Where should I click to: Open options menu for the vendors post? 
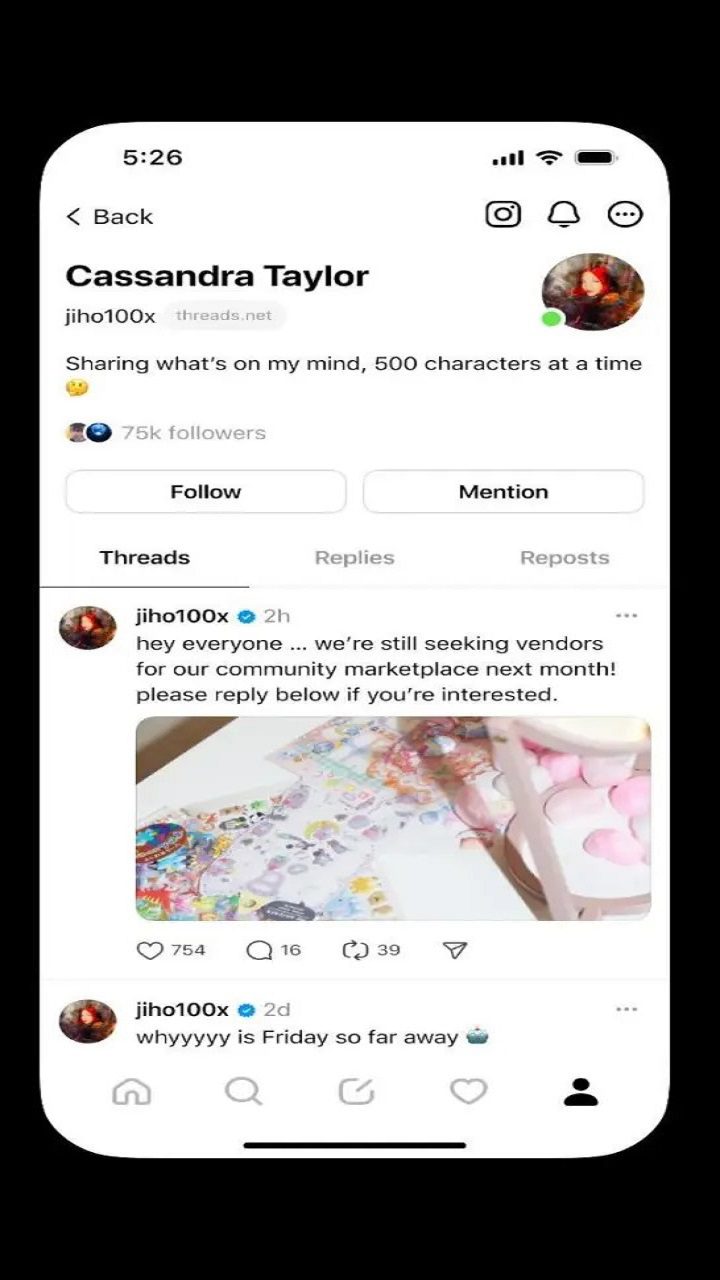627,616
